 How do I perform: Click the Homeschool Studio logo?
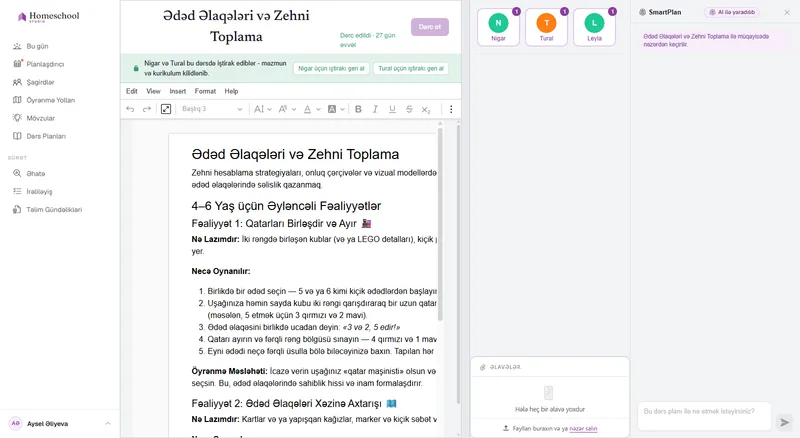(x=48, y=17)
